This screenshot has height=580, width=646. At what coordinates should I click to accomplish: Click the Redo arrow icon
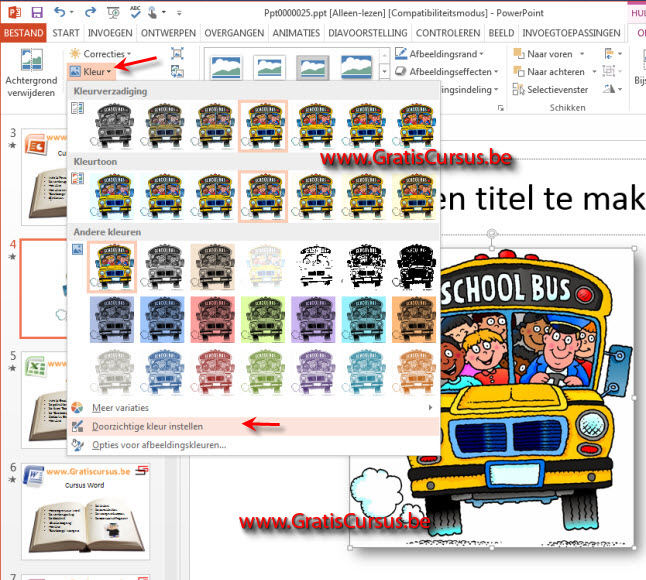[90, 12]
